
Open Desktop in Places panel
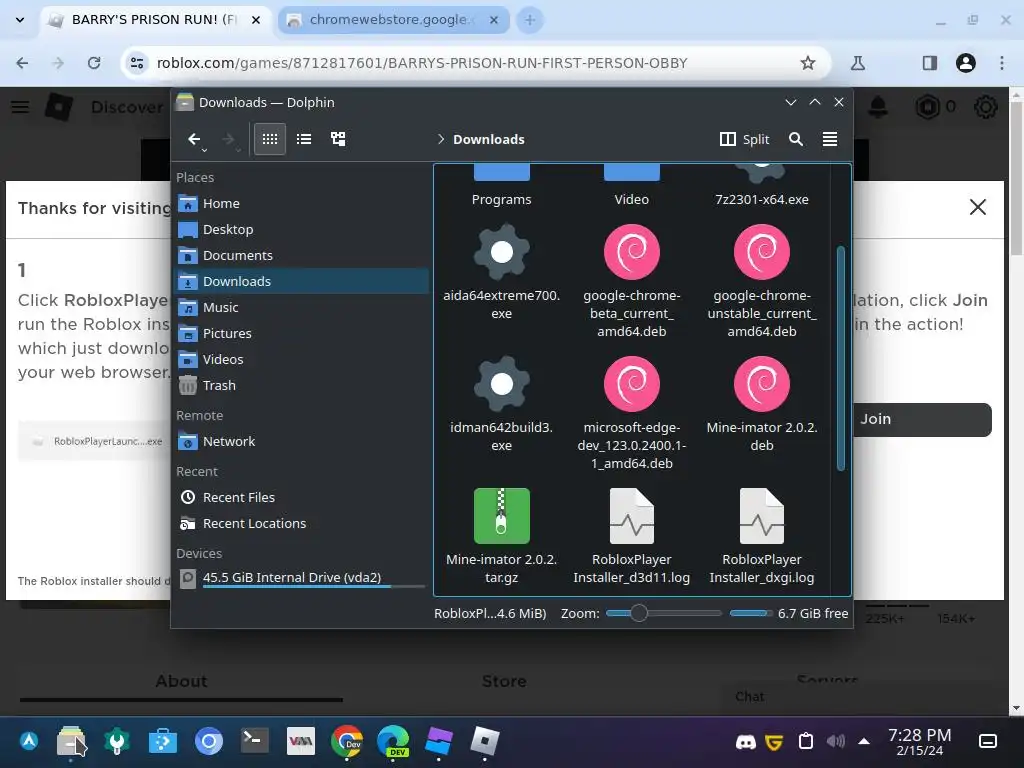point(301,229)
